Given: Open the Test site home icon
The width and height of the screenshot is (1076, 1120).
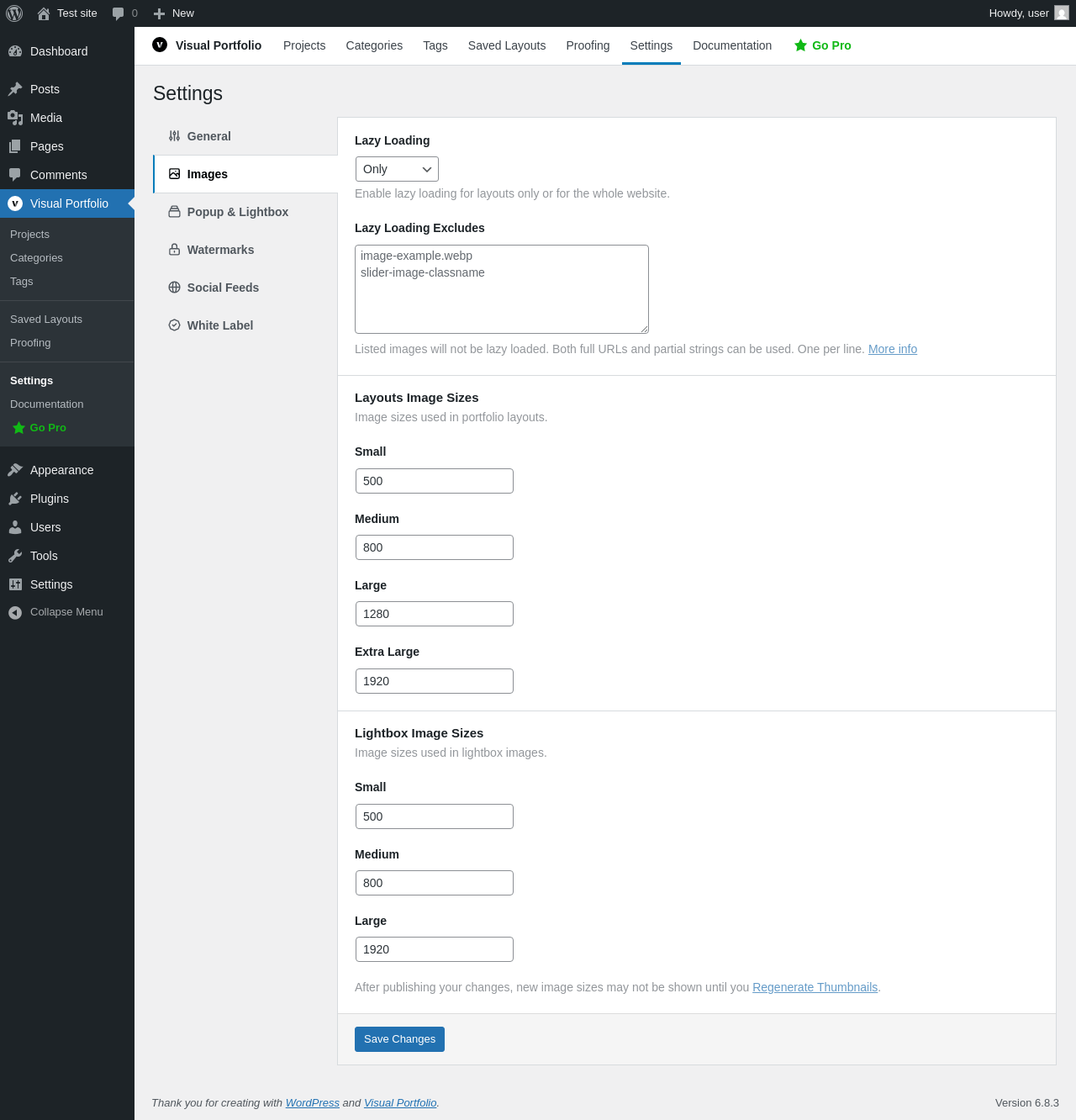Looking at the screenshot, I should click(44, 13).
